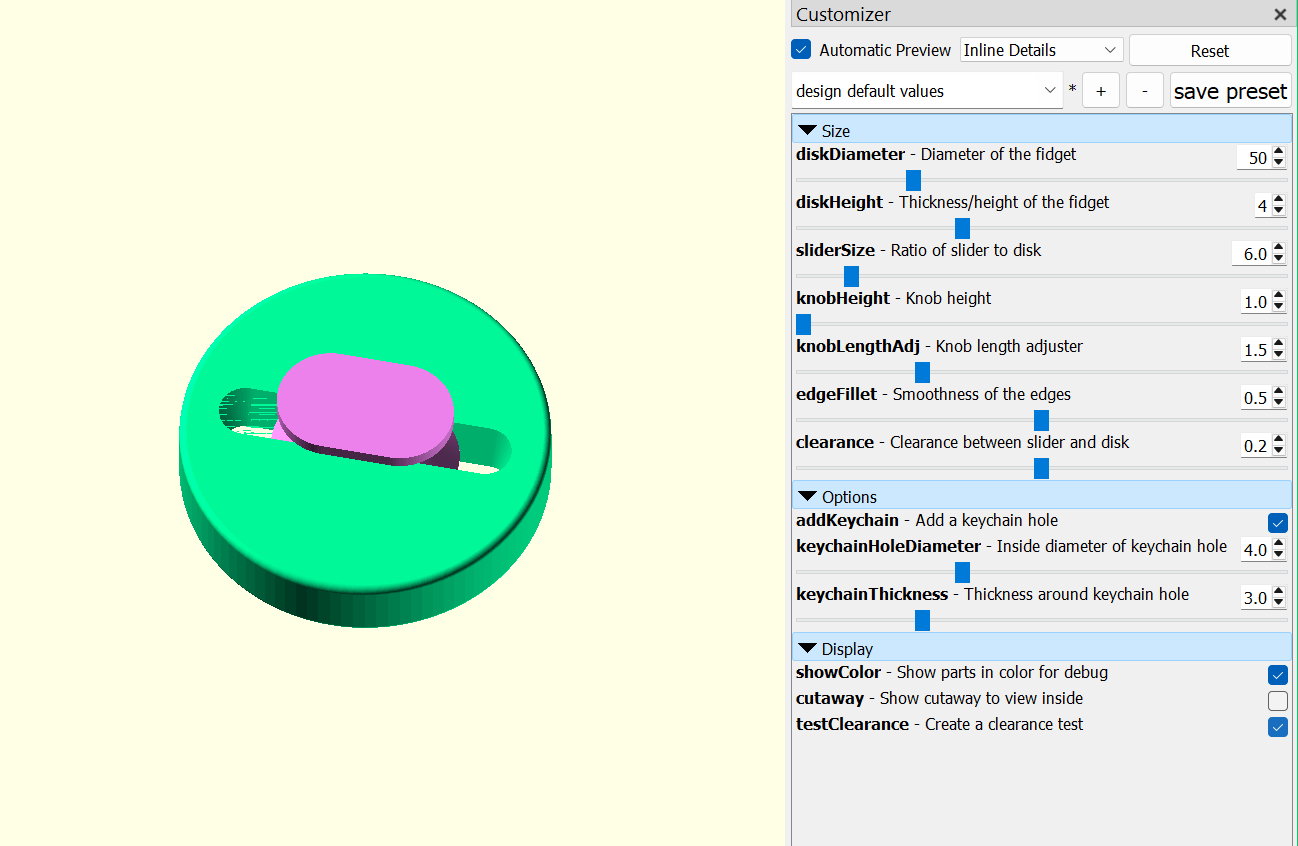Click the "Customizer" panel title

coord(843,15)
